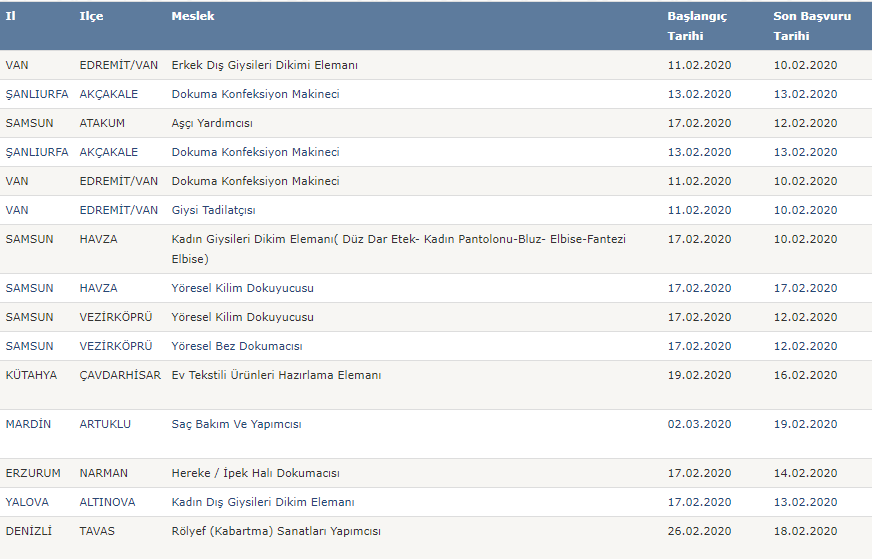The width and height of the screenshot is (872, 559).
Task: Open Kadın Giysileri Dikim Elemanı entry
Action: click(x=398, y=249)
